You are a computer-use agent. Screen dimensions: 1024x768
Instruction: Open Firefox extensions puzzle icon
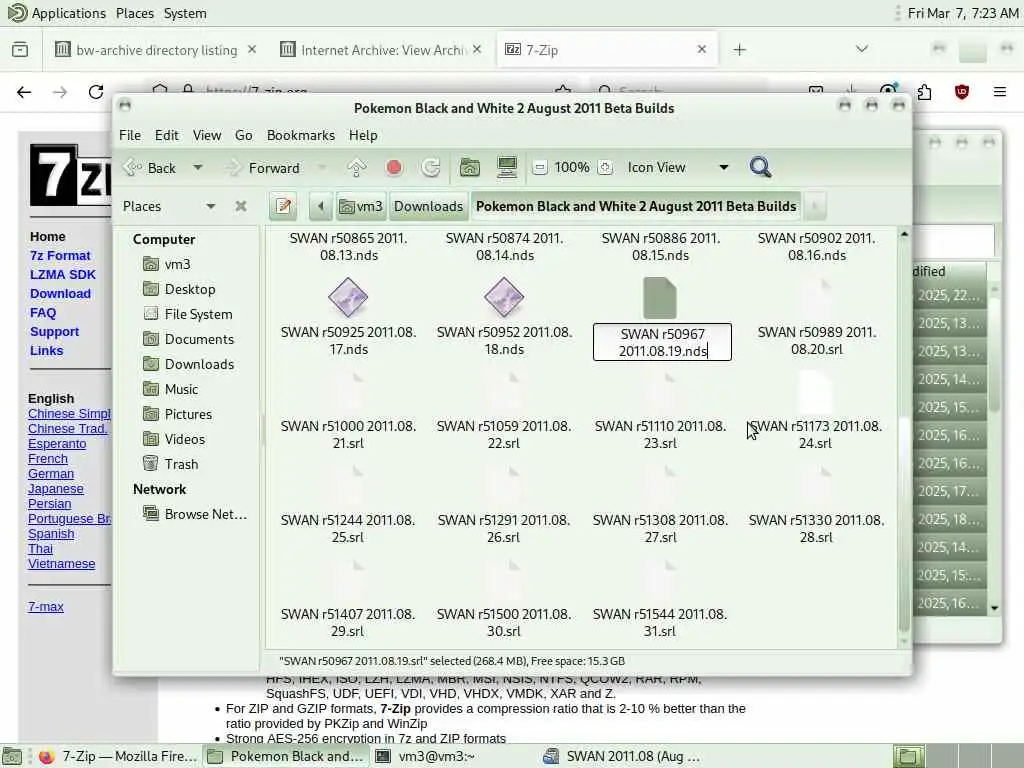924,92
